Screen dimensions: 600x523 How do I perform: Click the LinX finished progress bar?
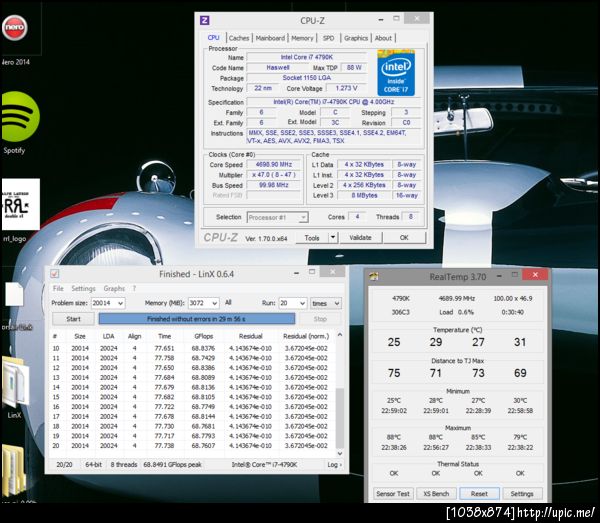tap(197, 319)
